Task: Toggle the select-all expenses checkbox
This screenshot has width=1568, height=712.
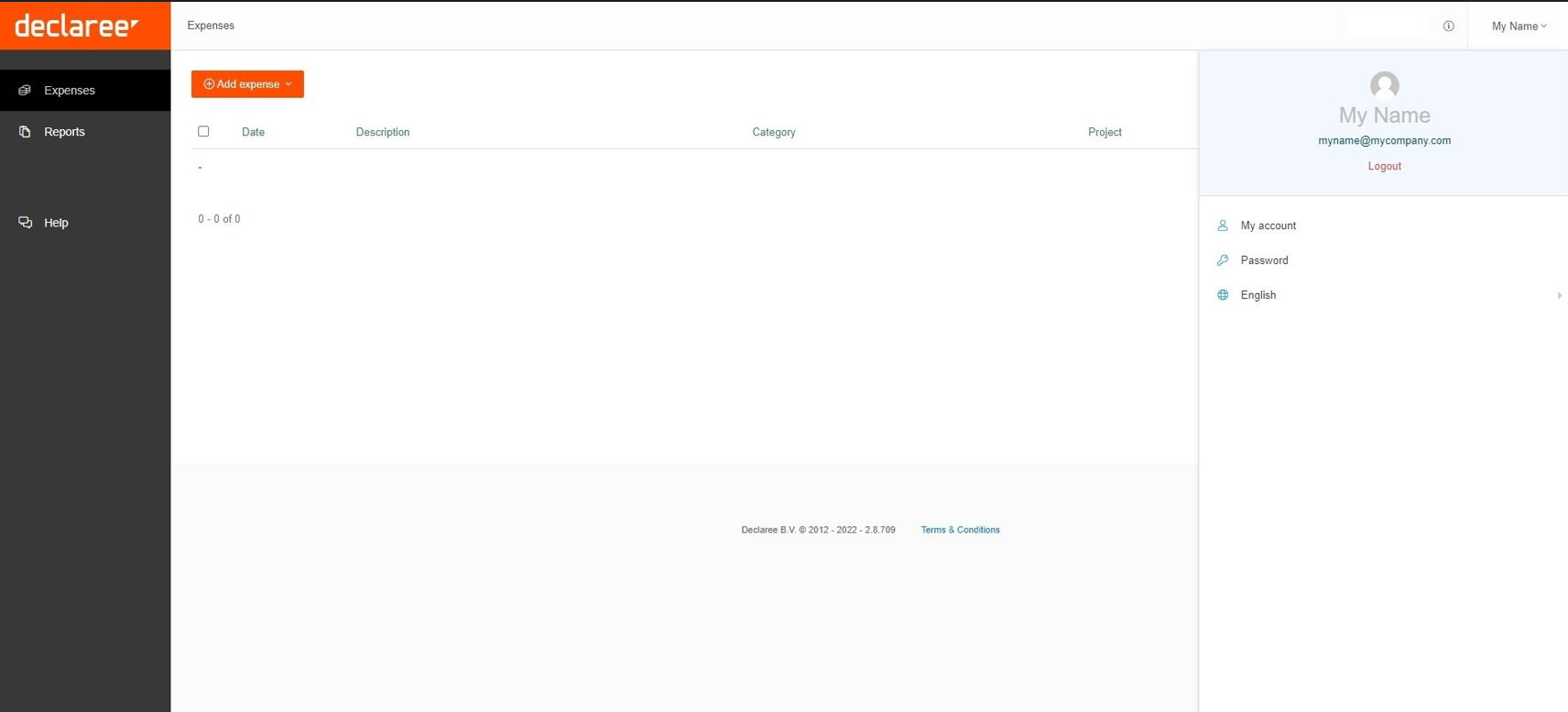Action: point(203,131)
